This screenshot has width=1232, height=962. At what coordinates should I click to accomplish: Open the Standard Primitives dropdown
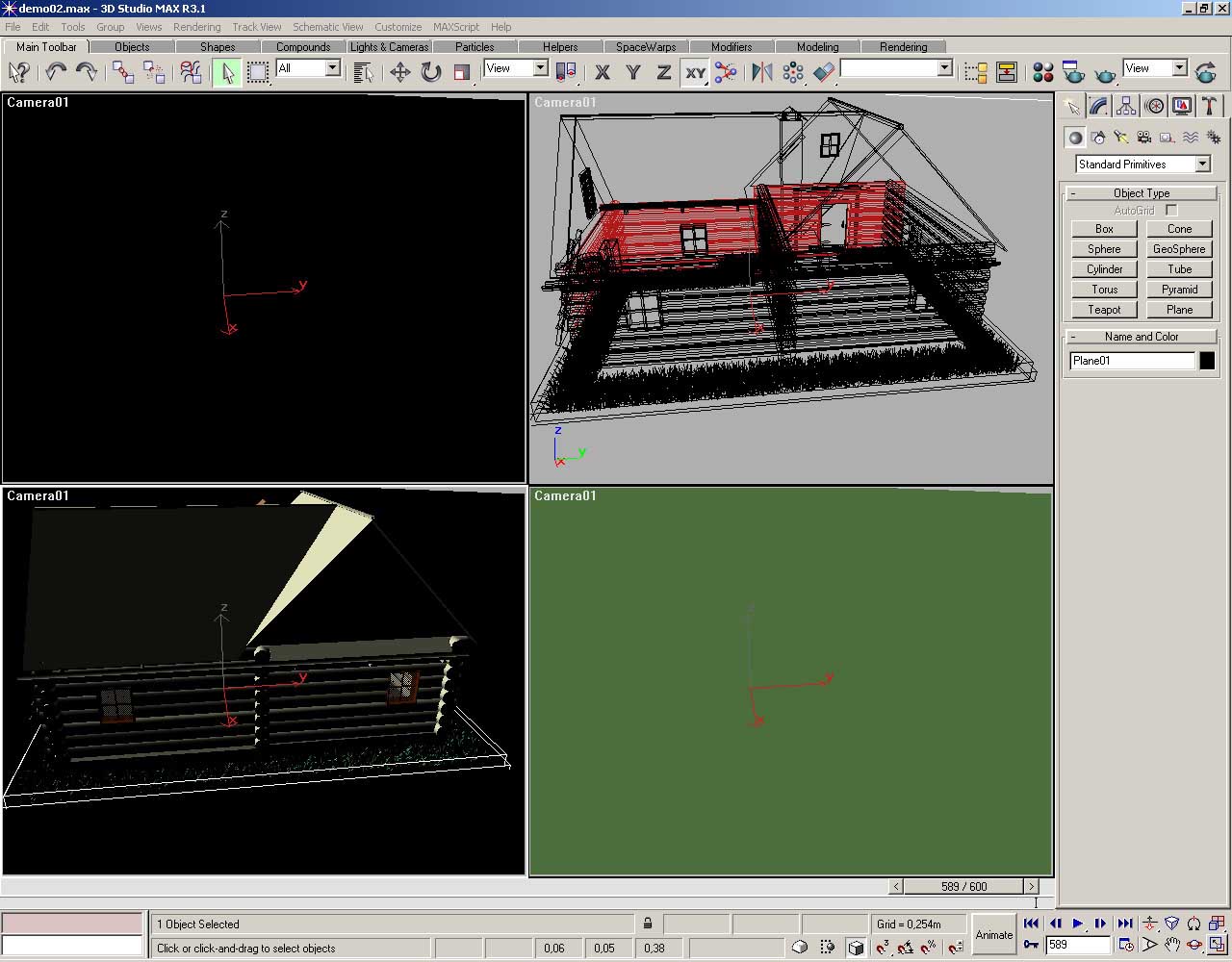pos(1202,165)
